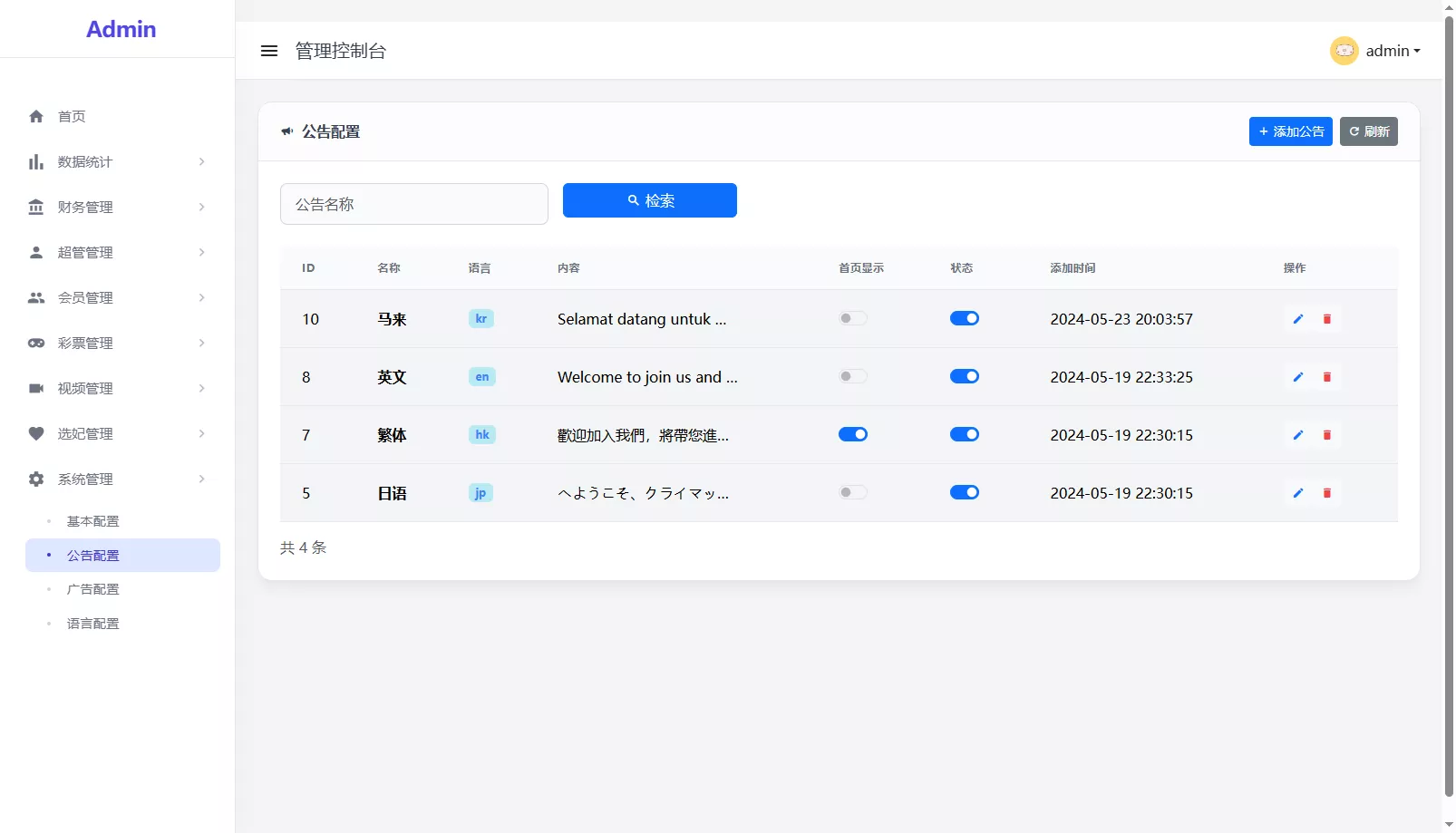The width and height of the screenshot is (1456, 833).
Task: Expand the 超管管理 menu chevron
Action: 201,252
